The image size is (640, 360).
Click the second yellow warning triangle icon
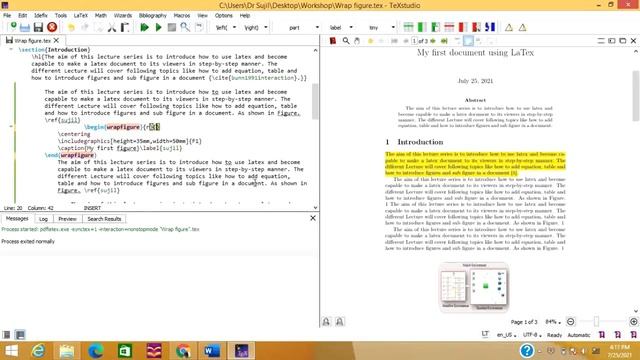pos(522,28)
